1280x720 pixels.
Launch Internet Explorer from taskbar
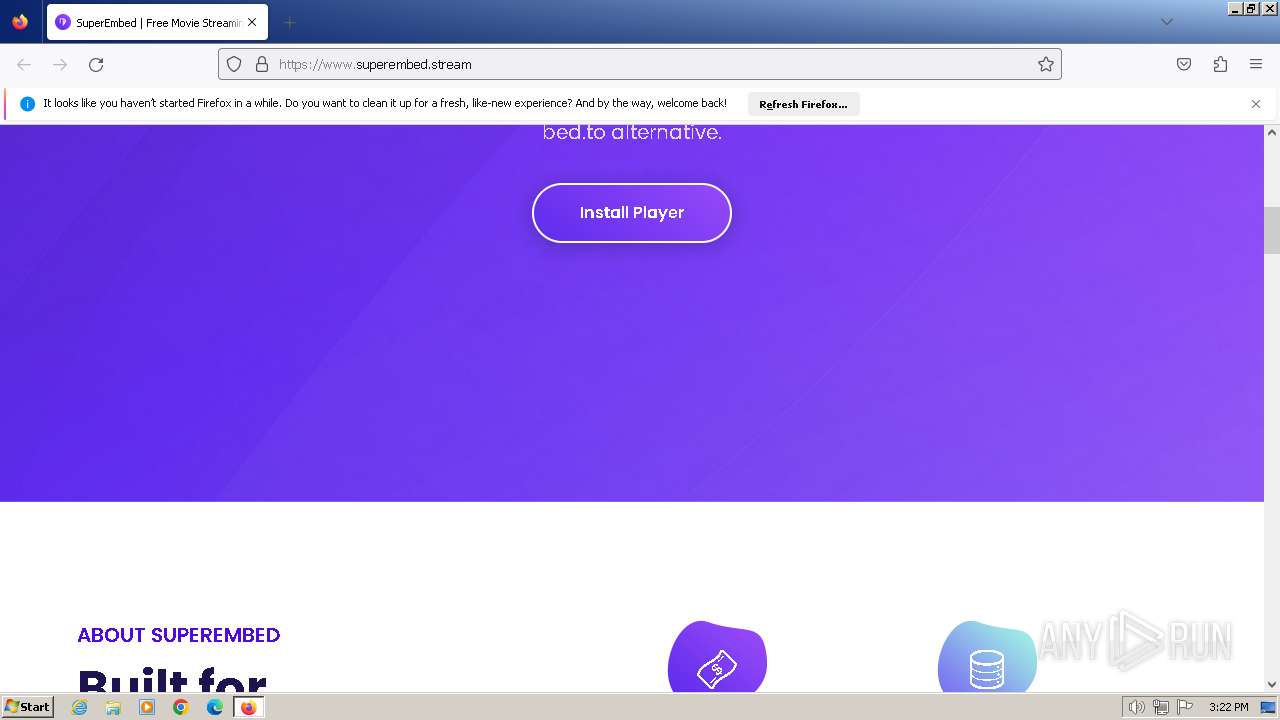point(80,707)
